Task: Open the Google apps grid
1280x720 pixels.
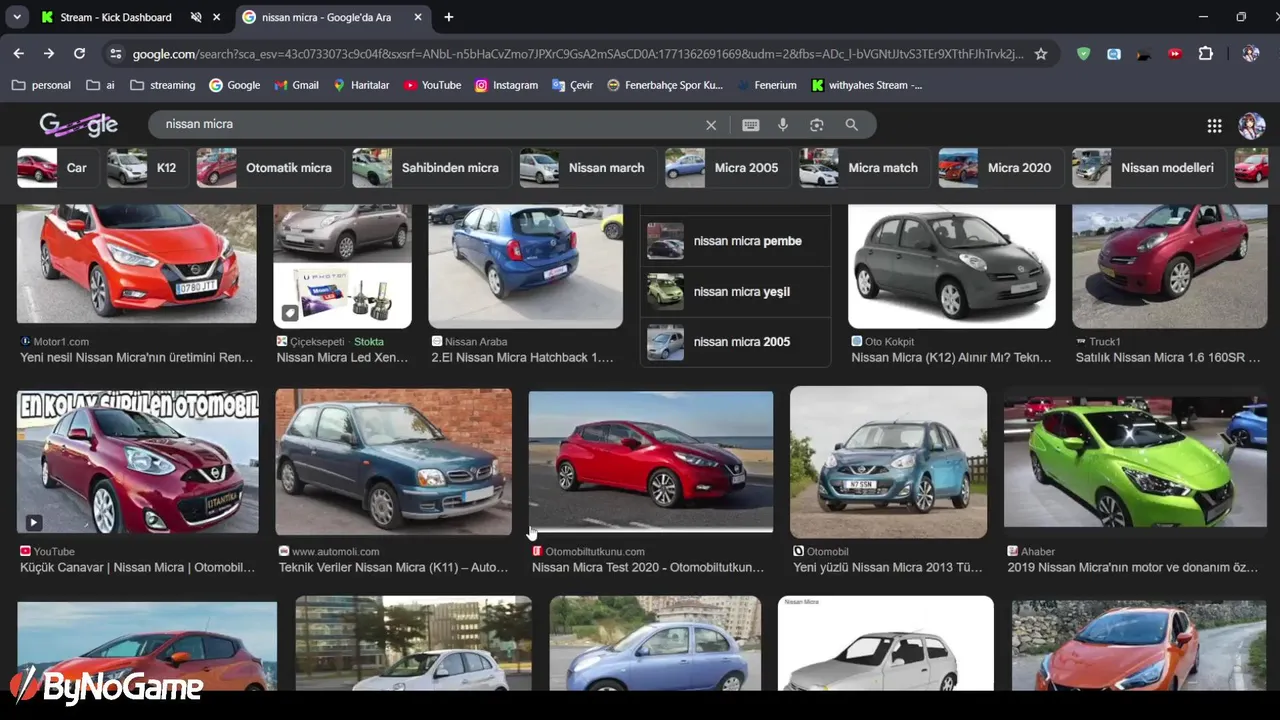Action: (x=1214, y=125)
